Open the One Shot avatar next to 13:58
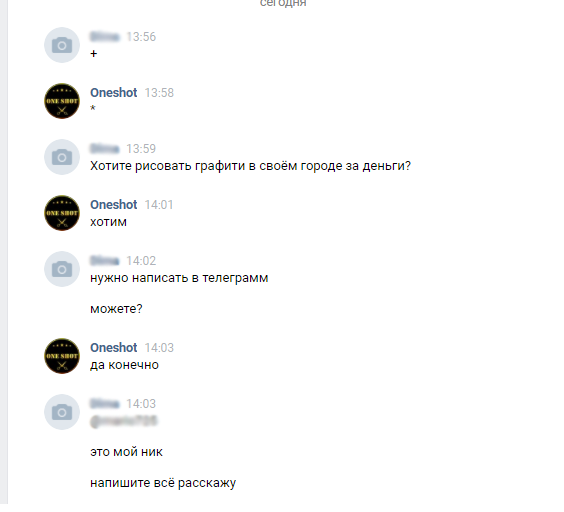The width and height of the screenshot is (564, 512). pyautogui.click(x=62, y=101)
